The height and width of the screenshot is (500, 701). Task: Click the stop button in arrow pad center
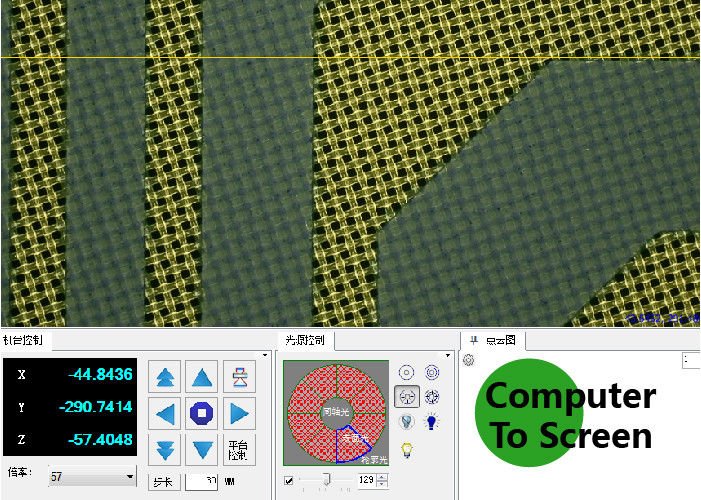tap(203, 413)
